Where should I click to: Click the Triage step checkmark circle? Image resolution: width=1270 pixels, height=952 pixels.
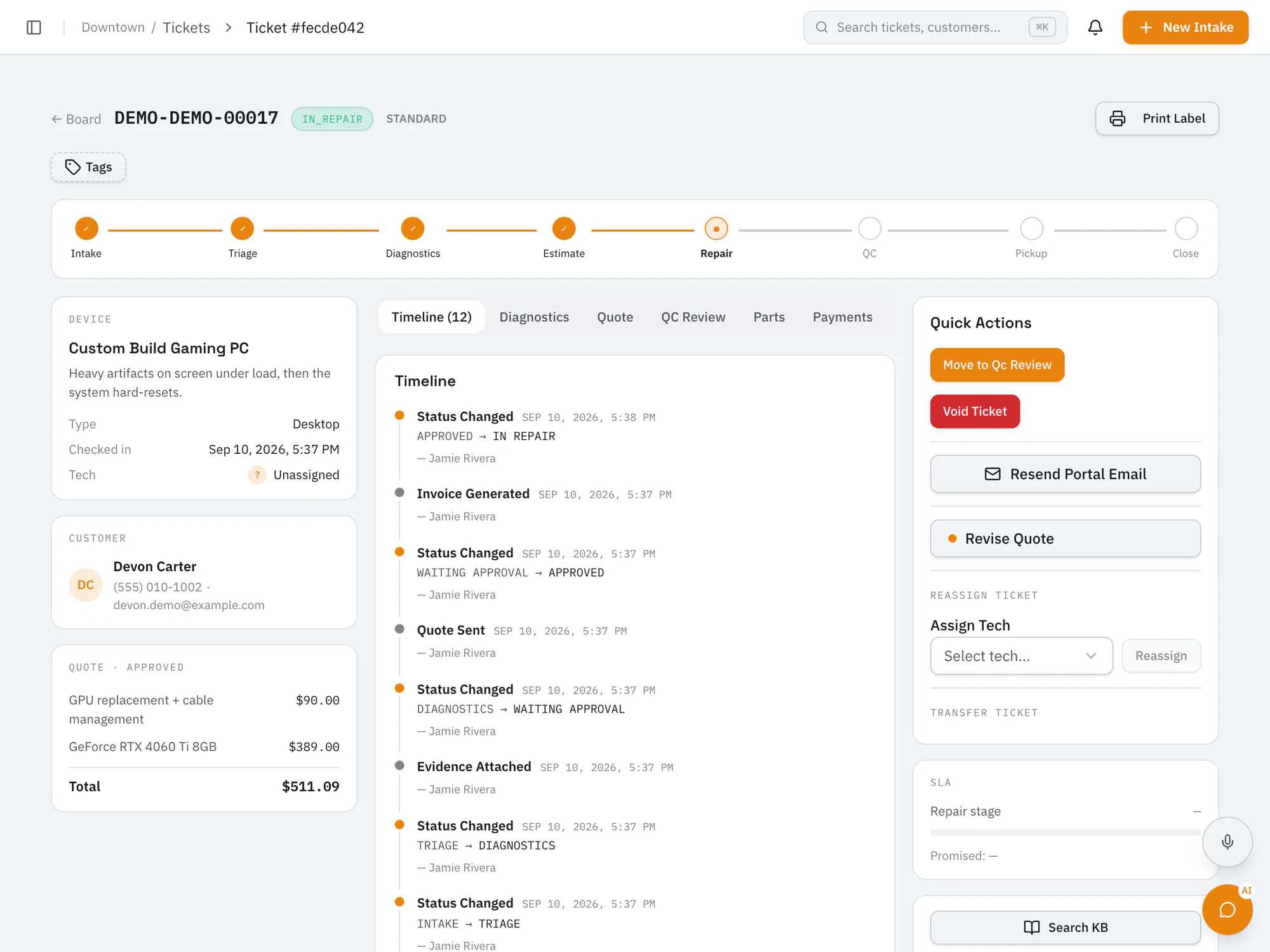tap(243, 228)
